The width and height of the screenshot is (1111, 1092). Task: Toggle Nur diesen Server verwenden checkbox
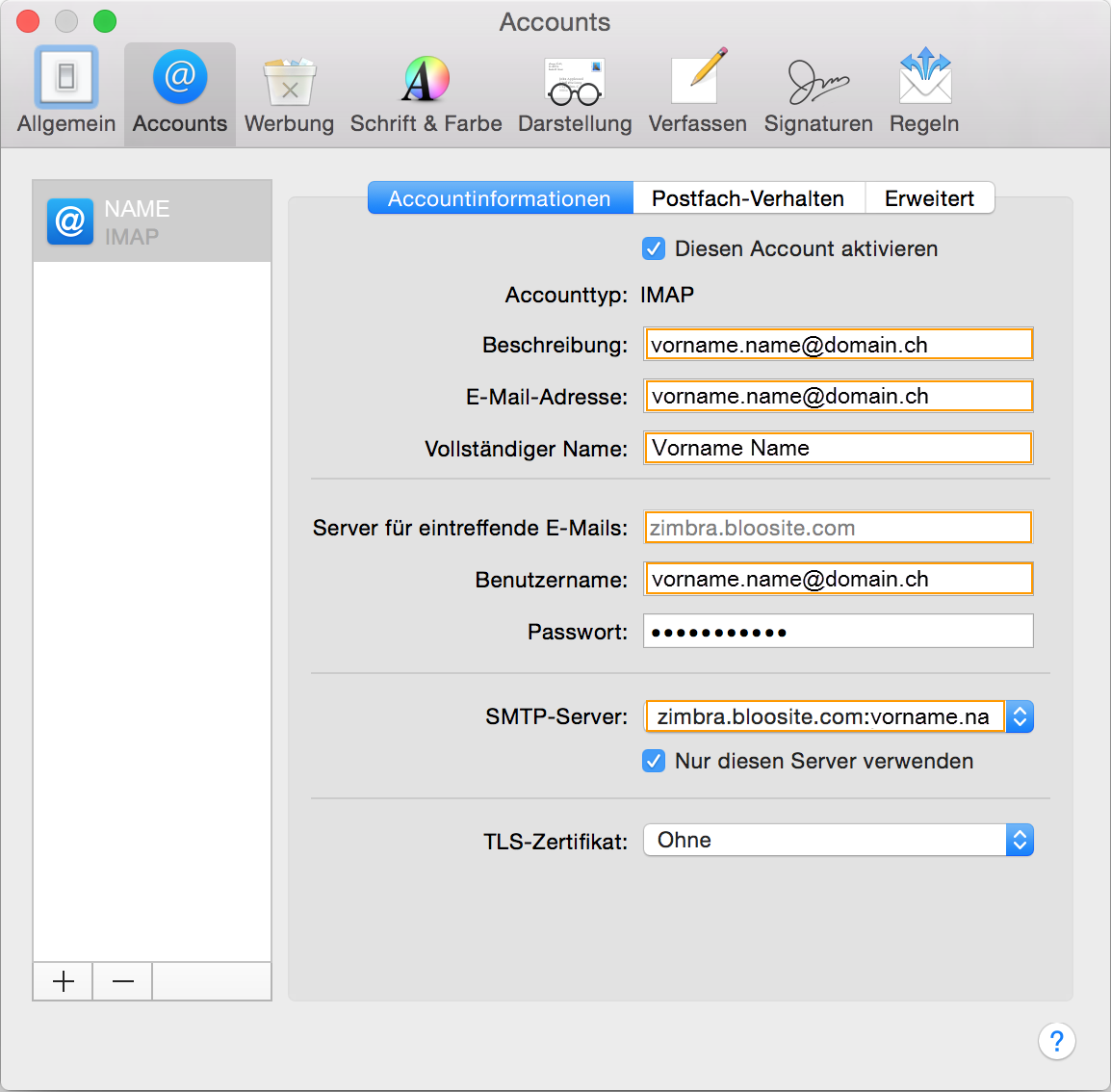point(654,762)
